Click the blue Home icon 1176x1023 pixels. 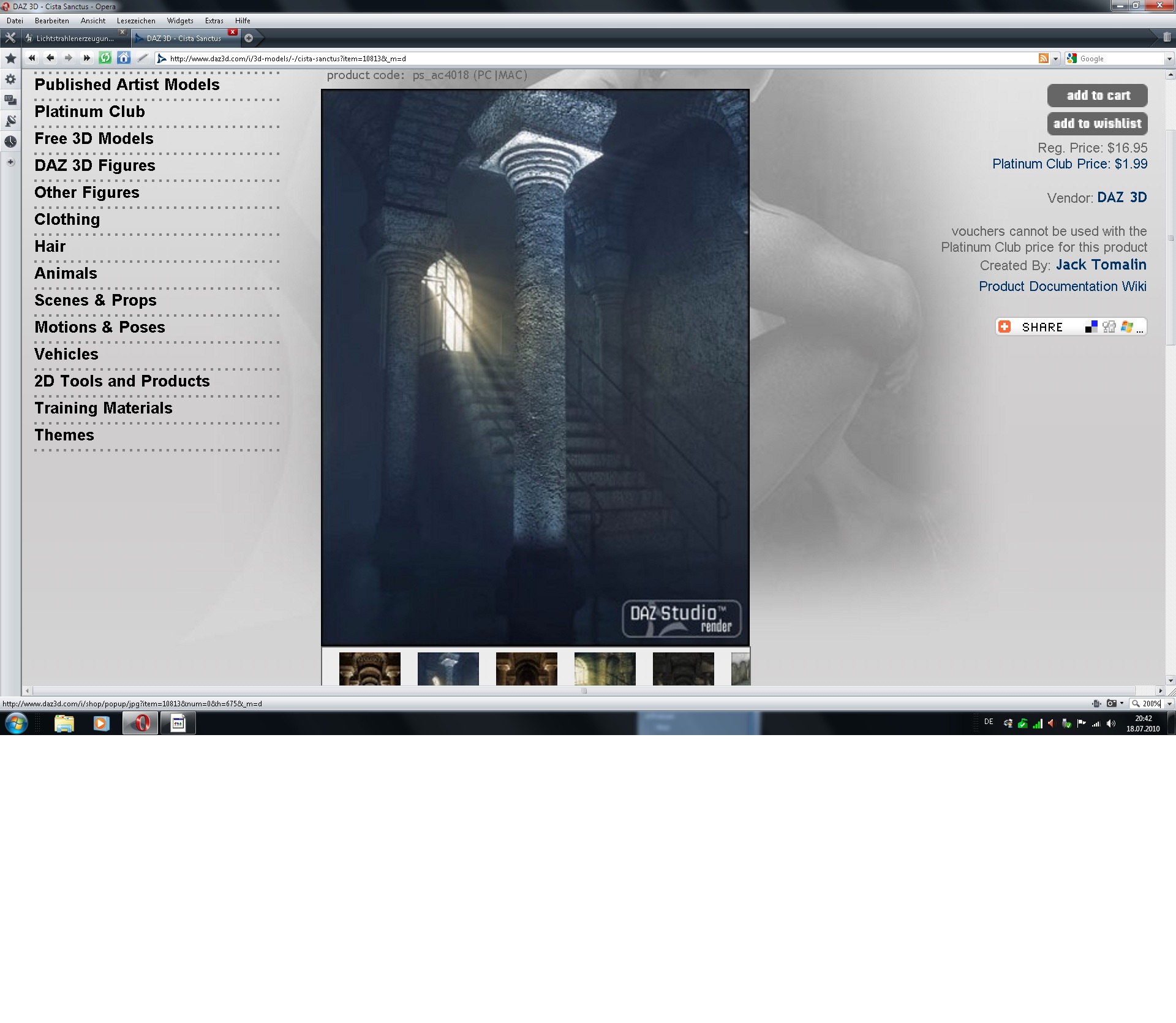point(124,58)
